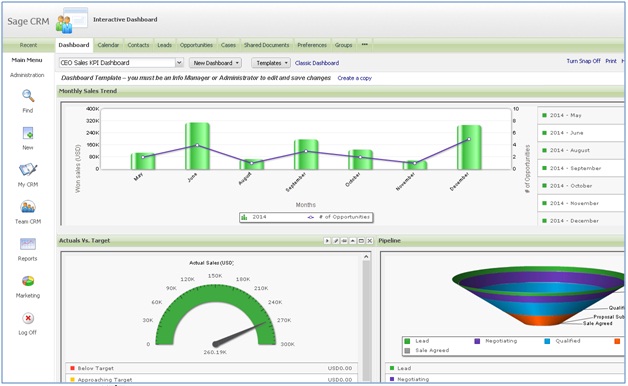This screenshot has width=628, height=386.
Task: Click the Create a copy link
Action: point(354,78)
